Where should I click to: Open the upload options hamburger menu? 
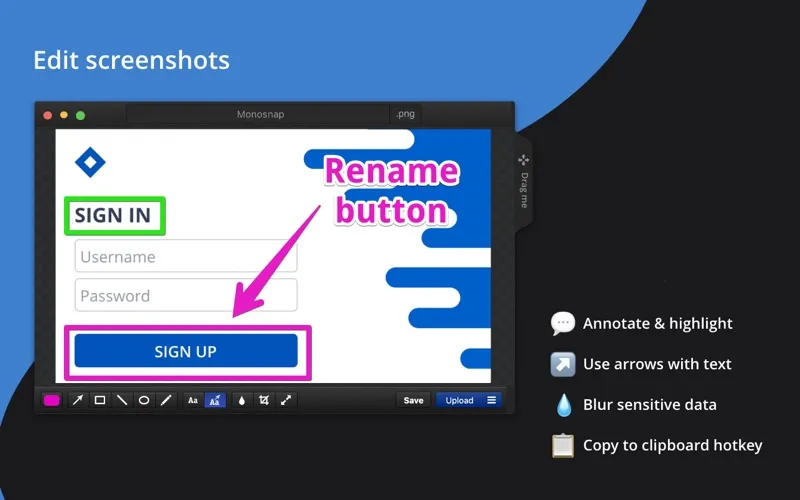(491, 401)
